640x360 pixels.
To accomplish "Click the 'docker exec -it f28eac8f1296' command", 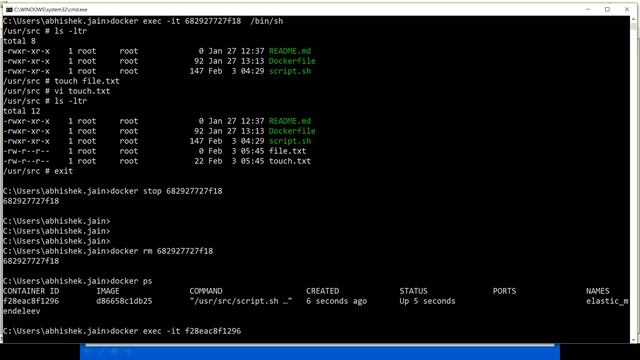I will pyautogui.click(x=176, y=331).
